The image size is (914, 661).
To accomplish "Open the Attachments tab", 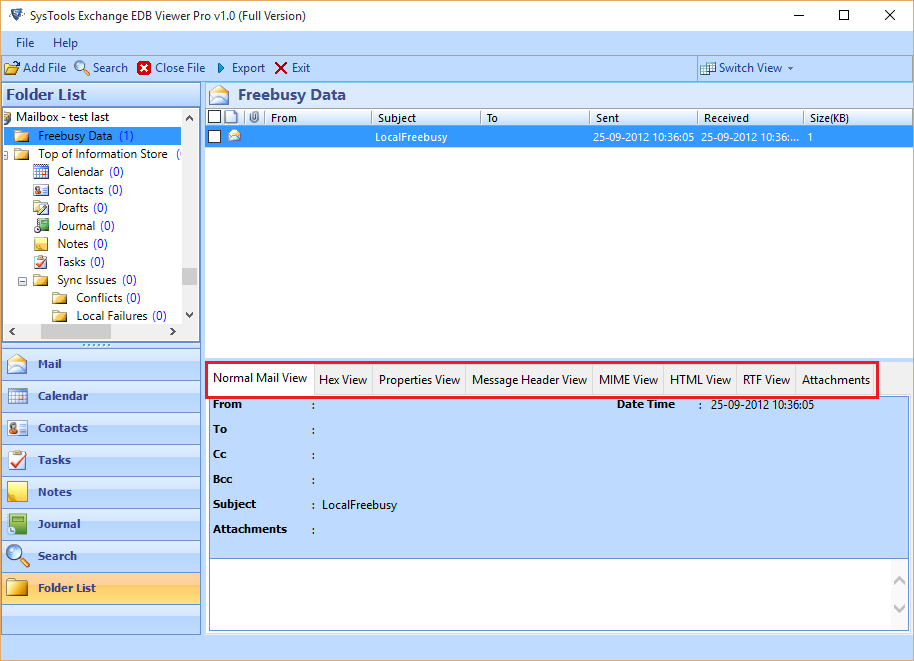I will coord(835,380).
